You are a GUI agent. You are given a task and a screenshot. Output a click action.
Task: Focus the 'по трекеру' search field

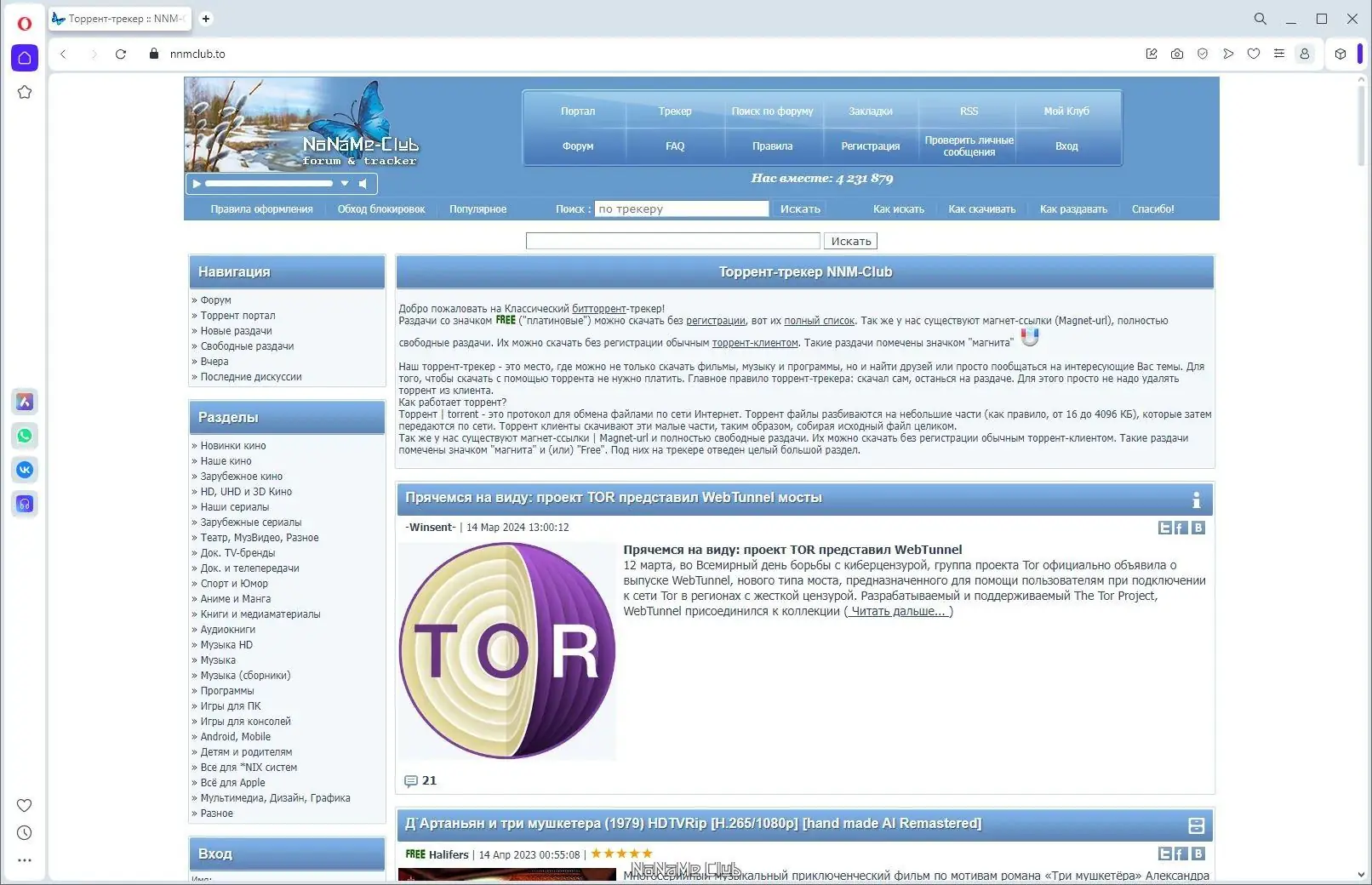(682, 209)
